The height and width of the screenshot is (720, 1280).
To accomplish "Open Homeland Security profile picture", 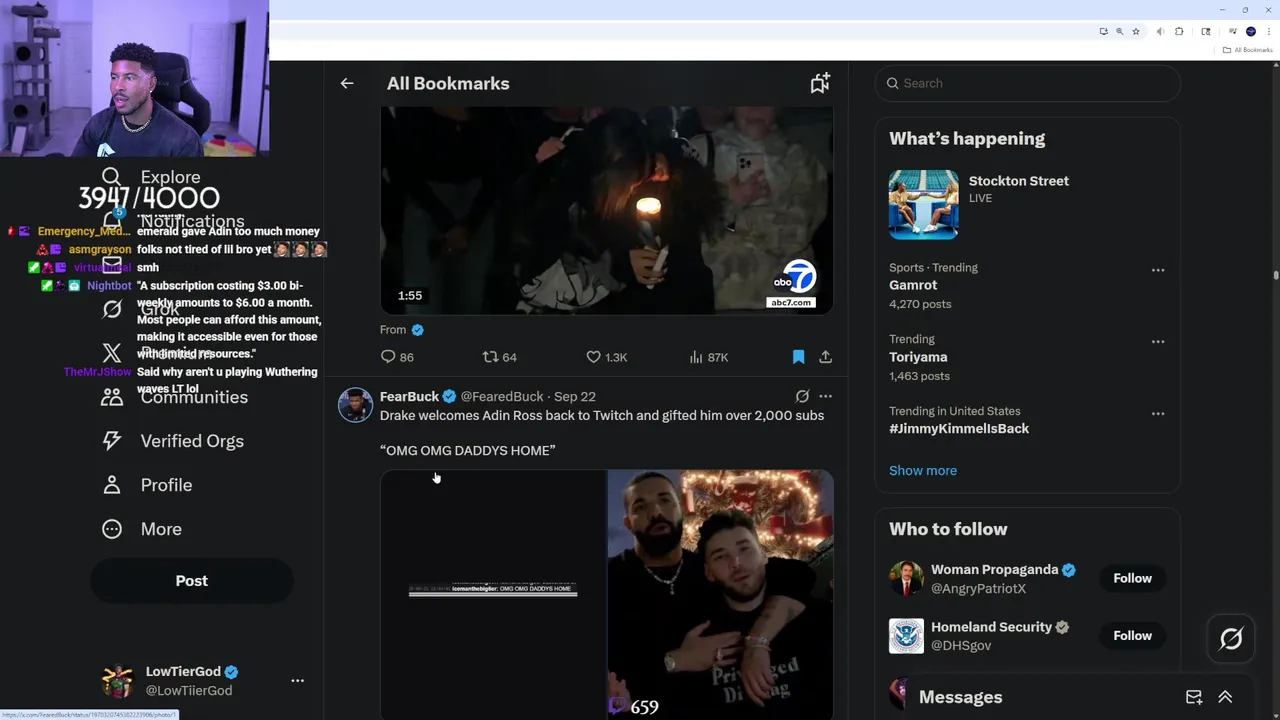I will point(906,636).
